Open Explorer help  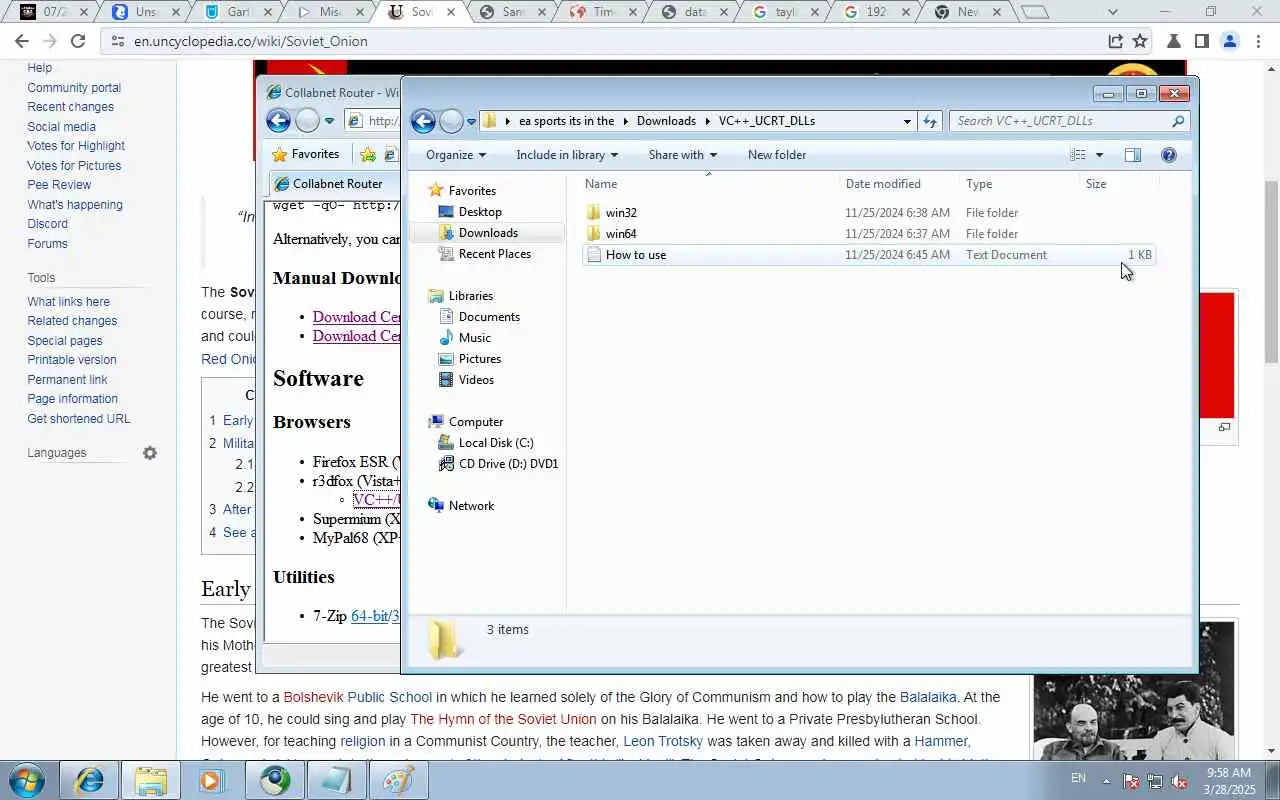point(1169,155)
